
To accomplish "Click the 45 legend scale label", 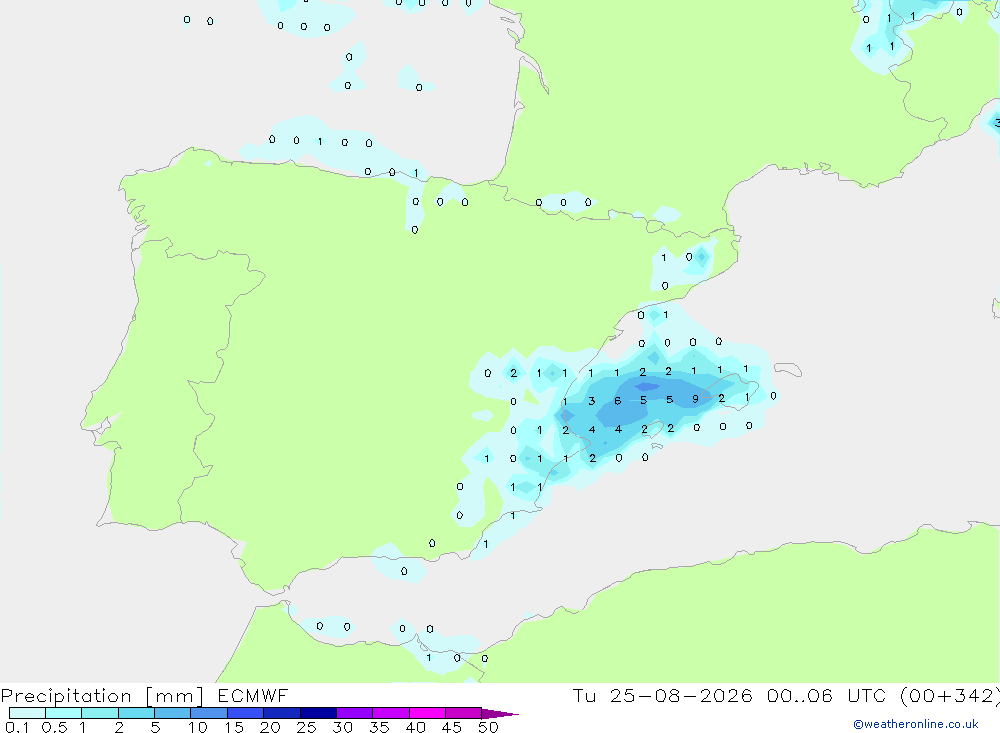I will click(452, 727).
